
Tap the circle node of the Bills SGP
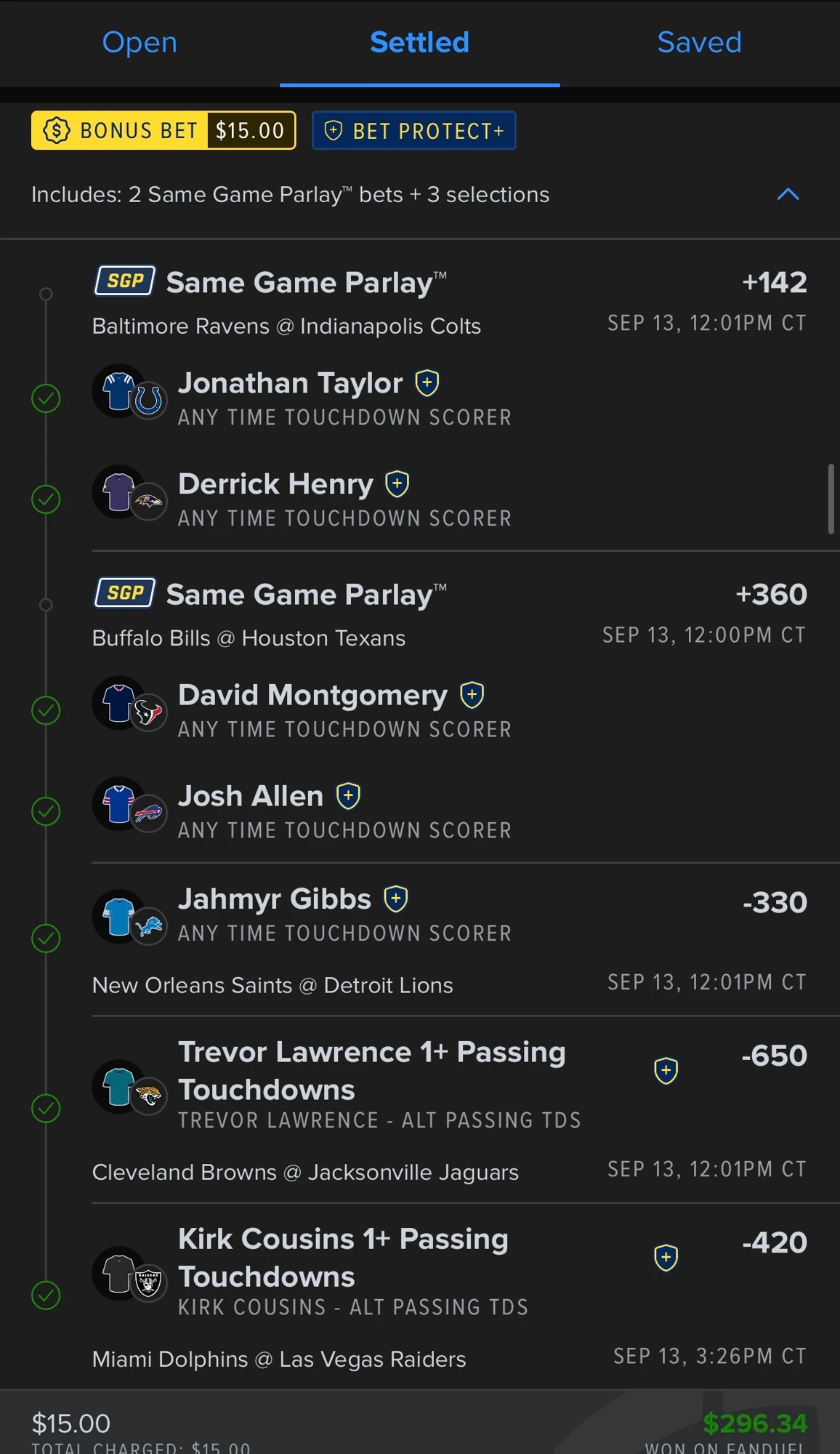pyautogui.click(x=46, y=605)
